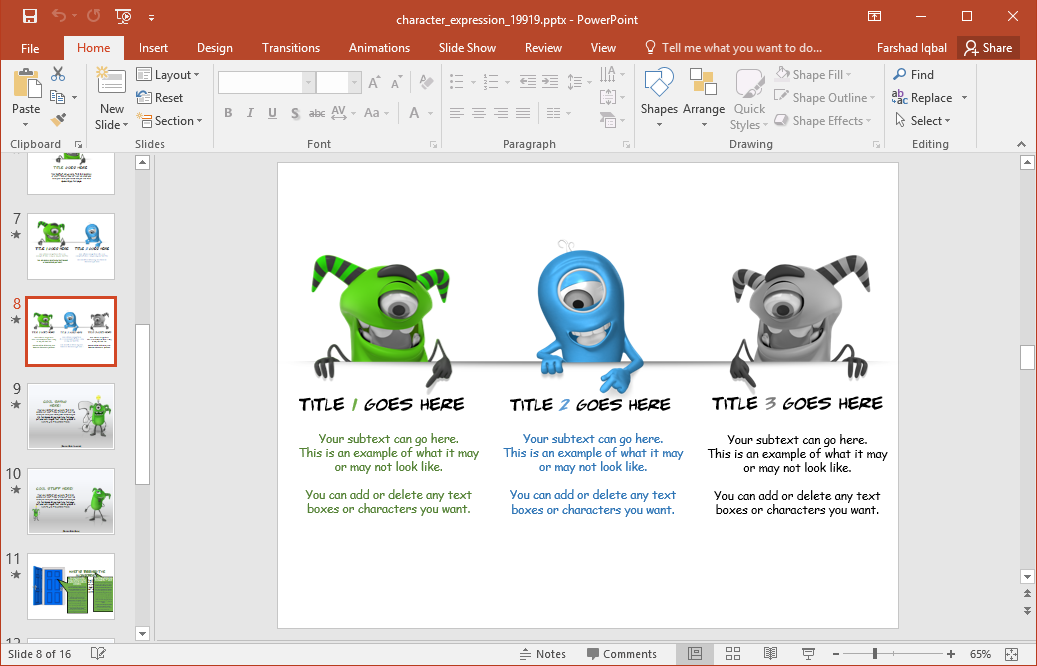
Task: Click the Copy icon in Clipboard group
Action: pos(58,97)
